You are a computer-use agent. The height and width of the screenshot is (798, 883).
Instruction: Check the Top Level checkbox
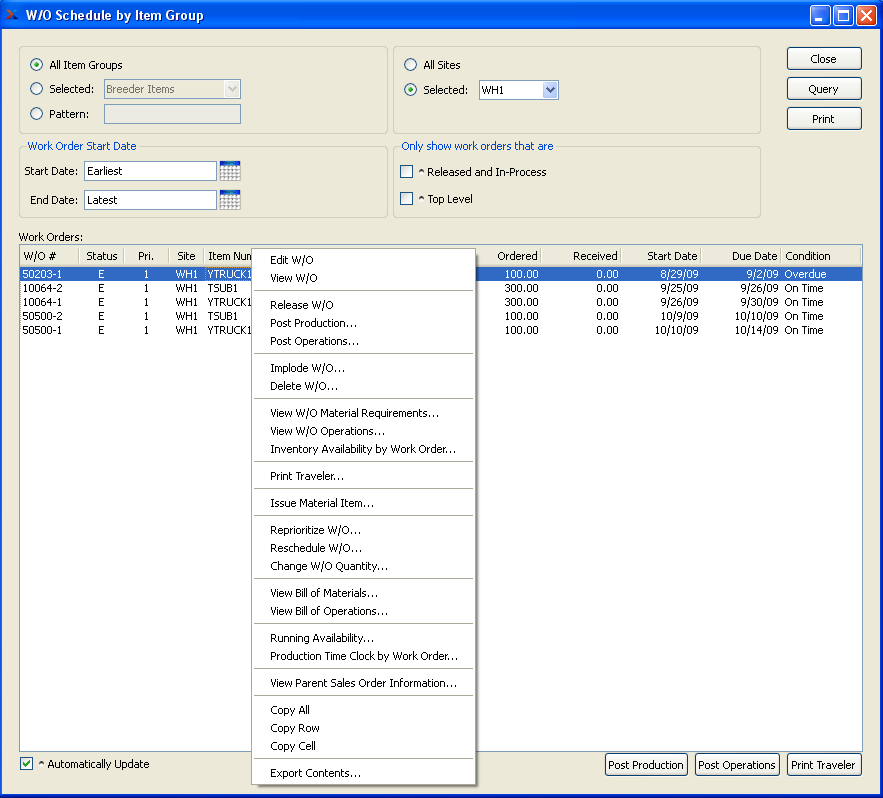pyautogui.click(x=407, y=199)
